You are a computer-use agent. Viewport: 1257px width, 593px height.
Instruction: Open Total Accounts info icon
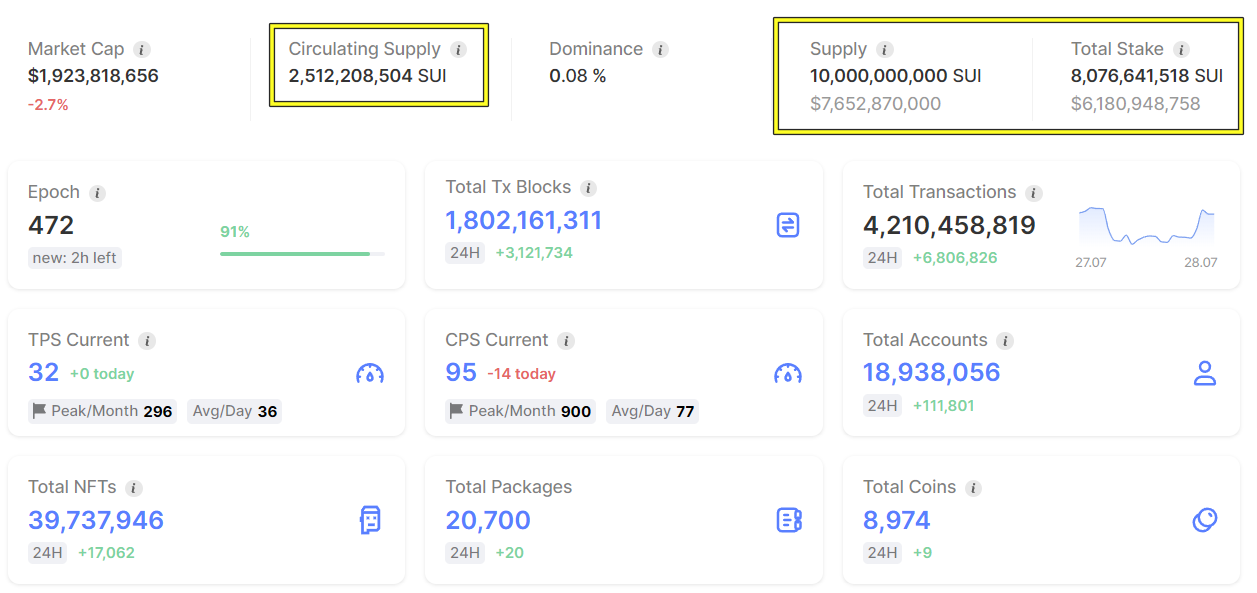(x=1005, y=341)
